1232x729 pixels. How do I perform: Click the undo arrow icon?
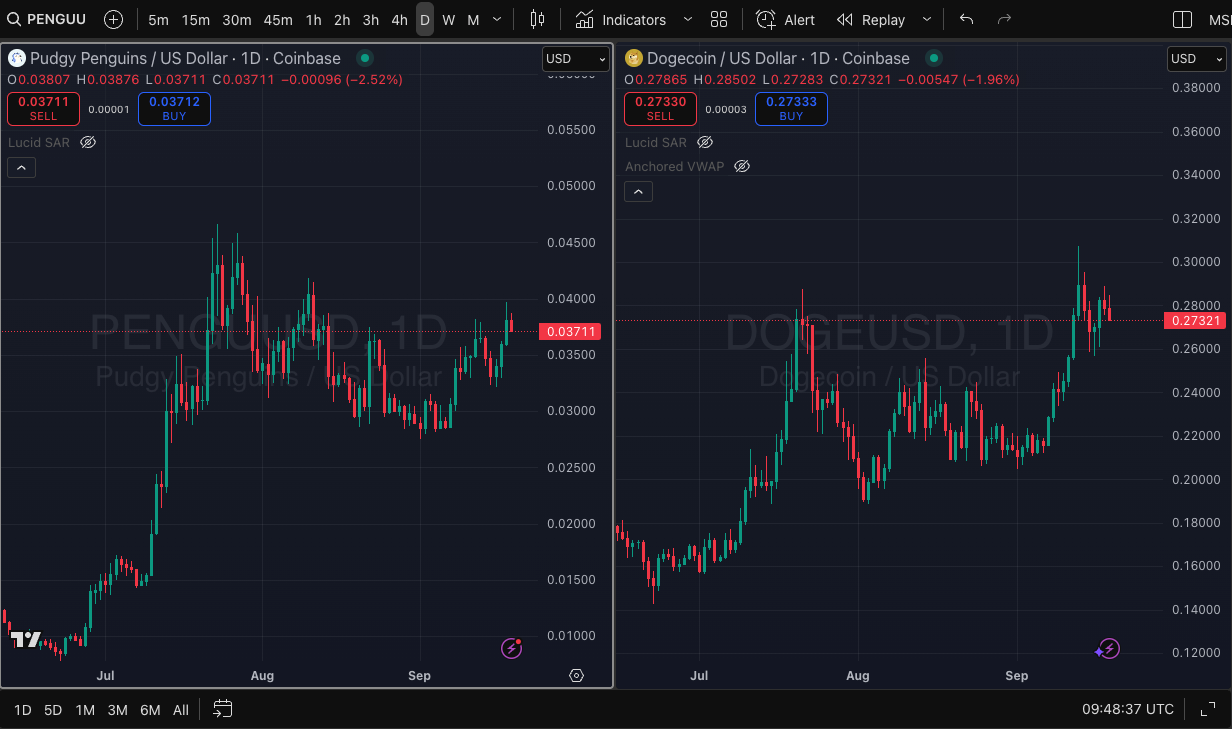click(x=966, y=20)
